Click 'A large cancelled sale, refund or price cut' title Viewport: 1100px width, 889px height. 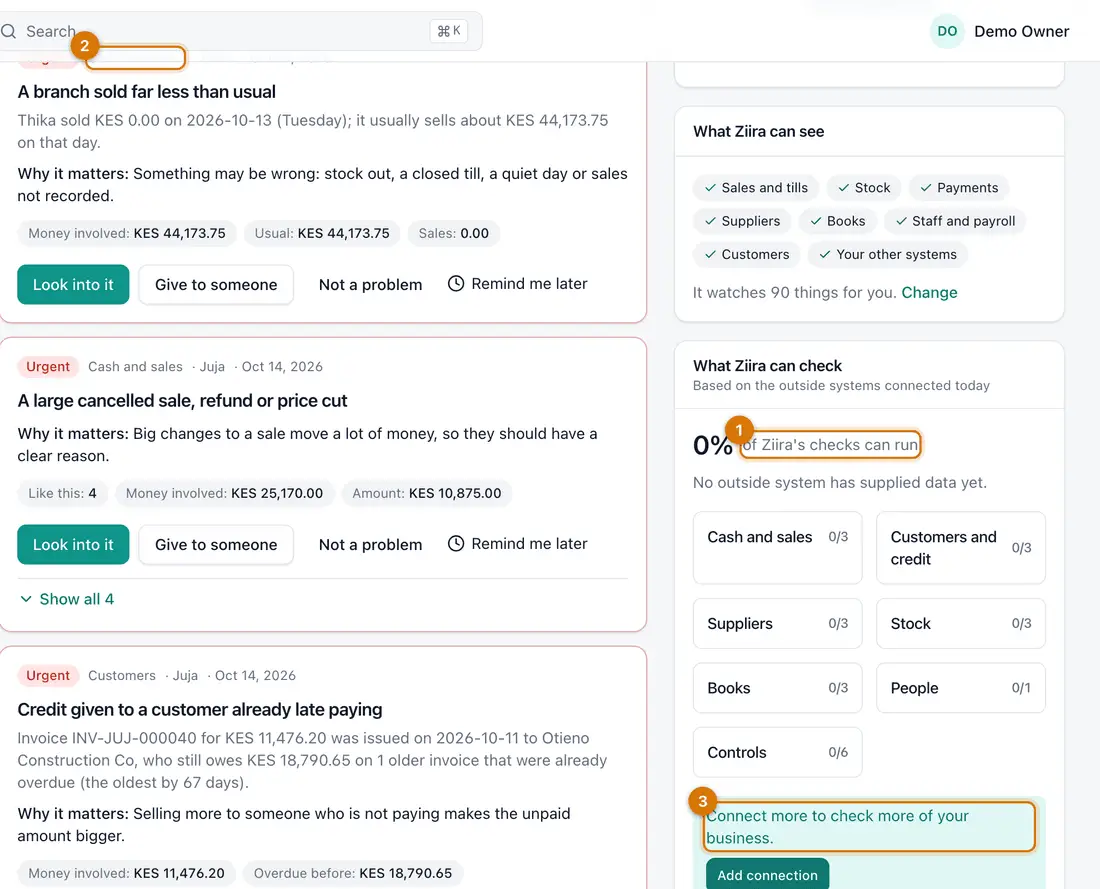tap(182, 401)
